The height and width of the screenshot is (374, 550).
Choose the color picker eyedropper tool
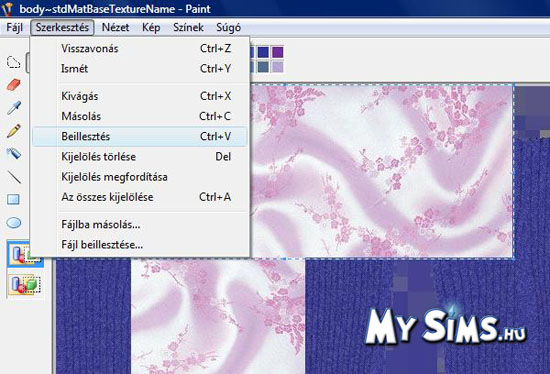[14, 108]
